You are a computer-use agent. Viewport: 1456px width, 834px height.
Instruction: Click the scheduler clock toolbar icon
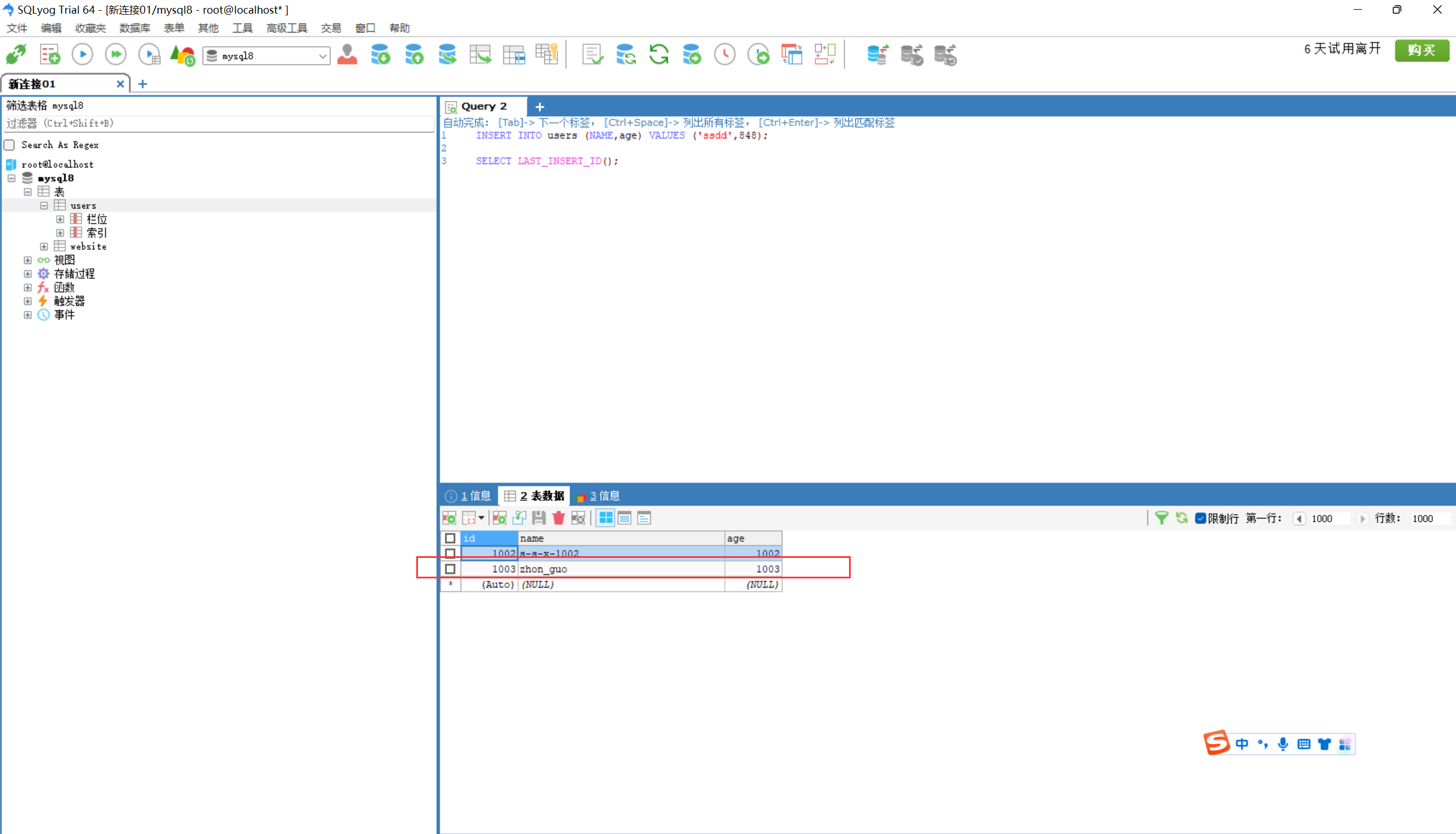tap(724, 55)
